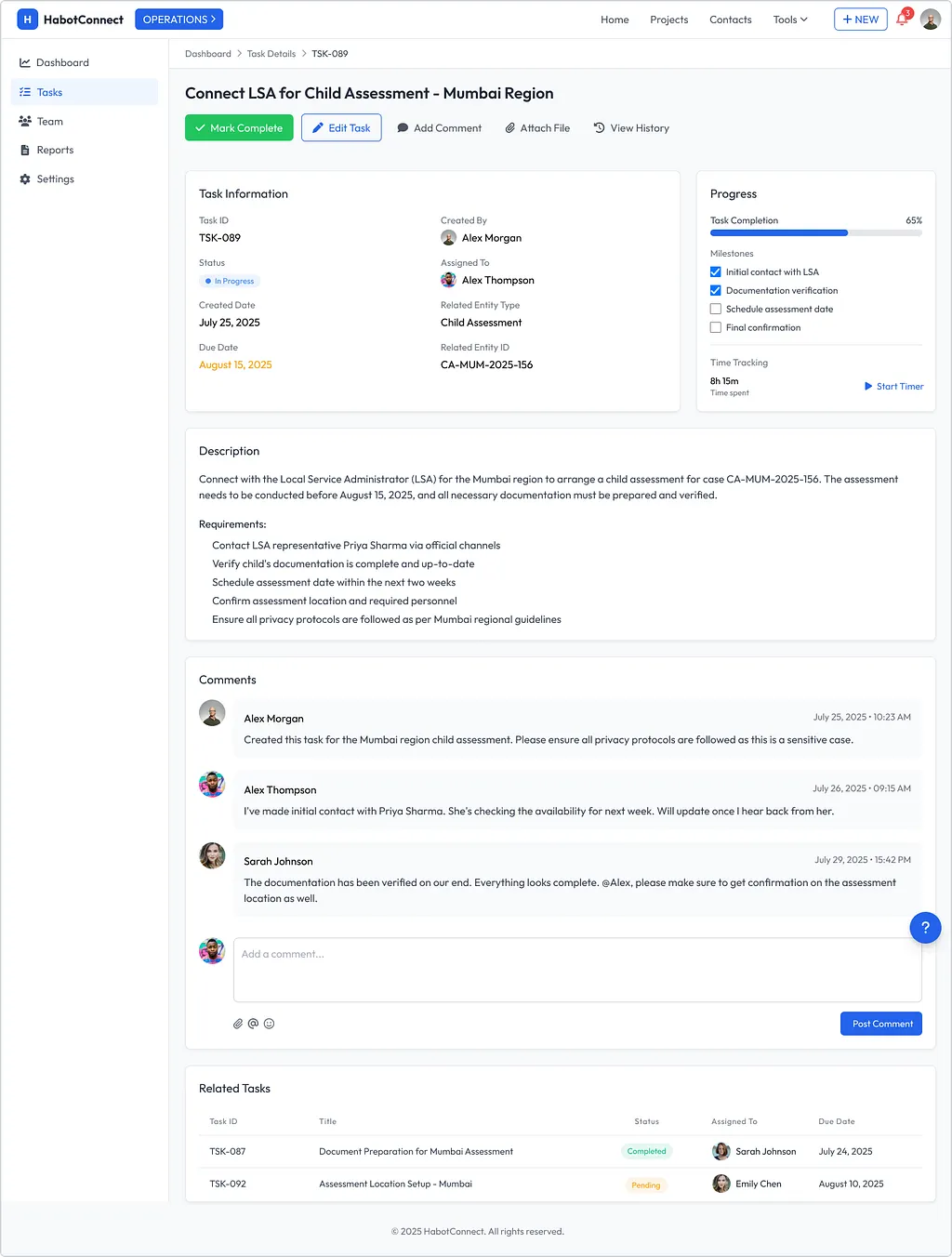The height and width of the screenshot is (1257, 952).
Task: Uncheck Initial contact with LSA milestone
Action: tap(716, 272)
